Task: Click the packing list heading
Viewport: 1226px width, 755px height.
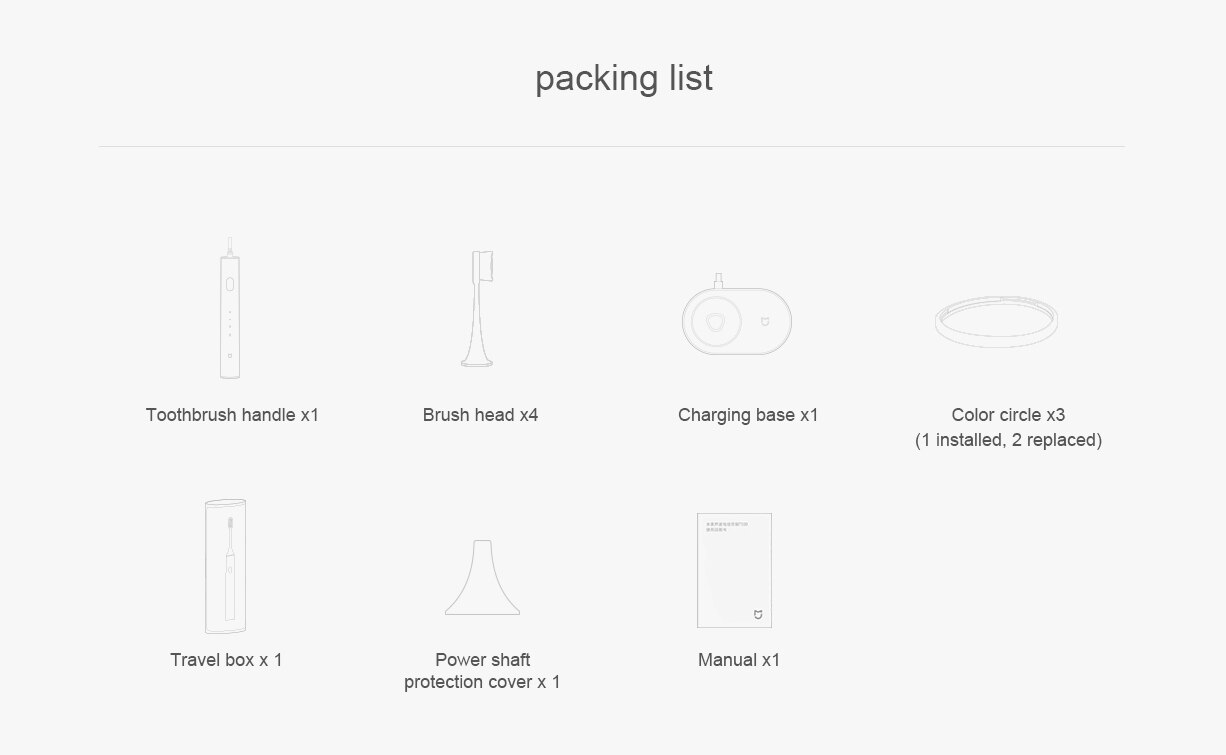Action: coord(624,78)
